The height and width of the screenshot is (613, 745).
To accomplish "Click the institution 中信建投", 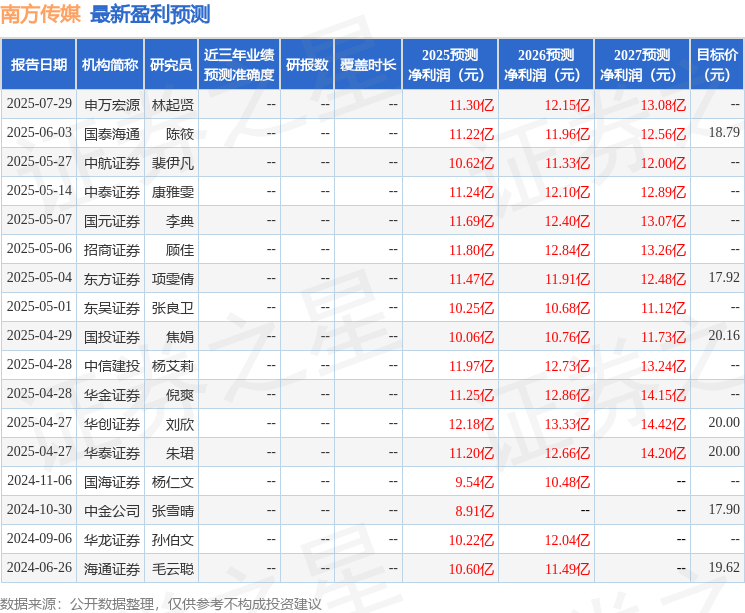I will (112, 365).
